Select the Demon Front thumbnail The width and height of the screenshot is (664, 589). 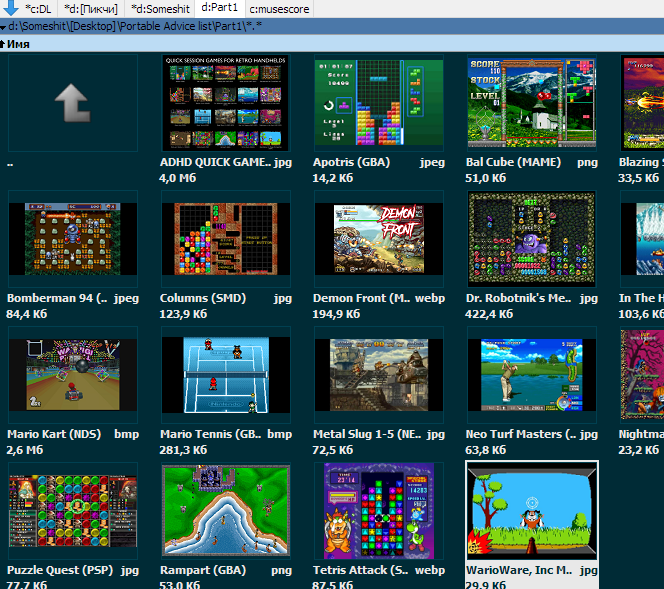click(379, 239)
